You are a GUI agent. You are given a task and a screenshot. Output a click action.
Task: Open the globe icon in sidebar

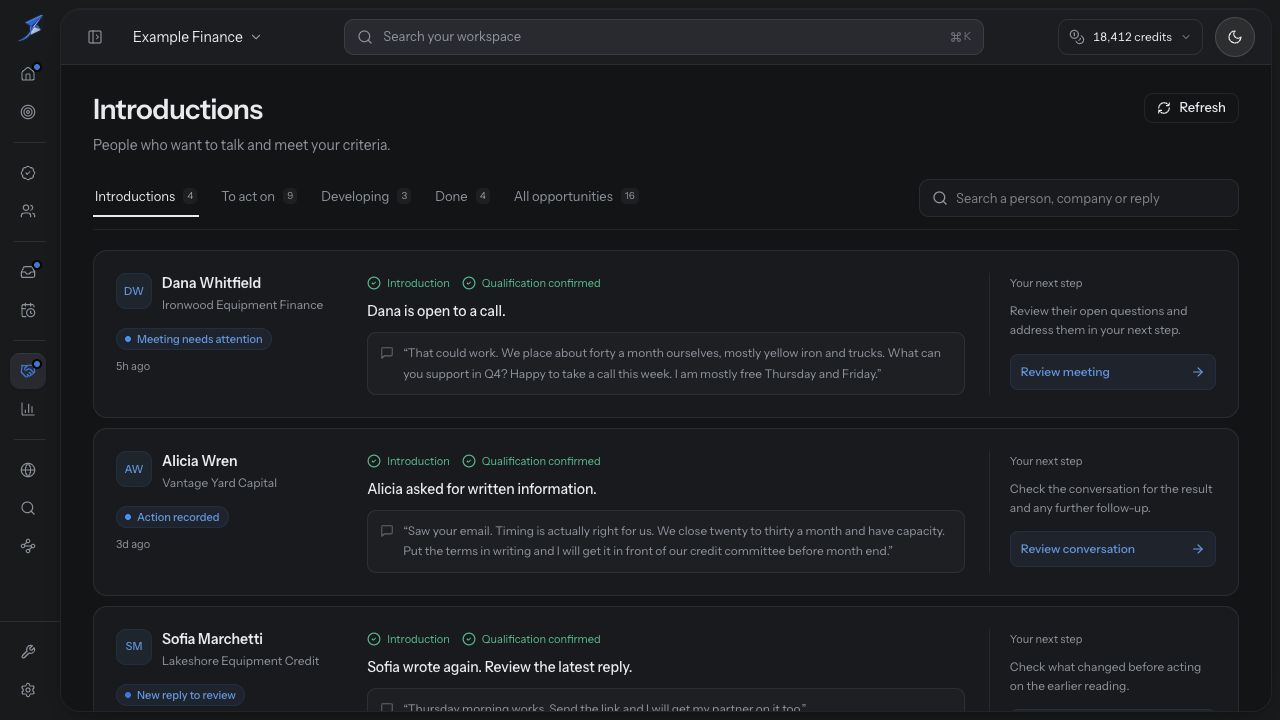(x=28, y=470)
